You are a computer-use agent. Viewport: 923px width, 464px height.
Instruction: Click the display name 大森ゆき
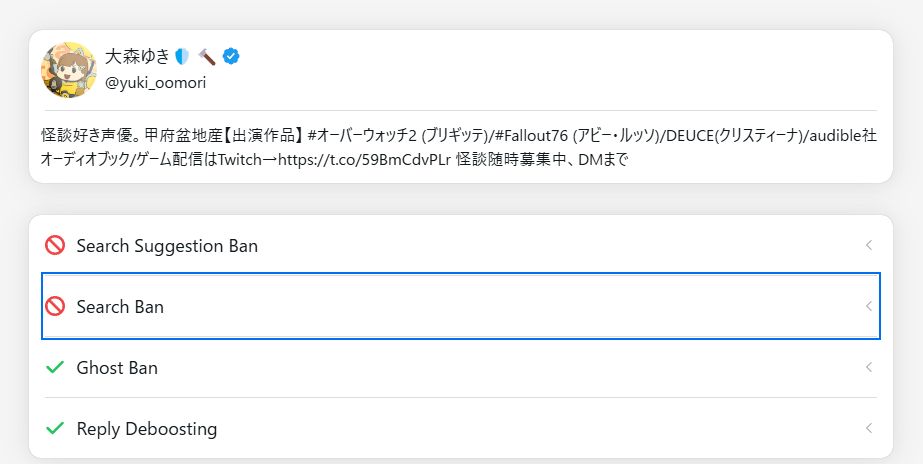(137, 57)
